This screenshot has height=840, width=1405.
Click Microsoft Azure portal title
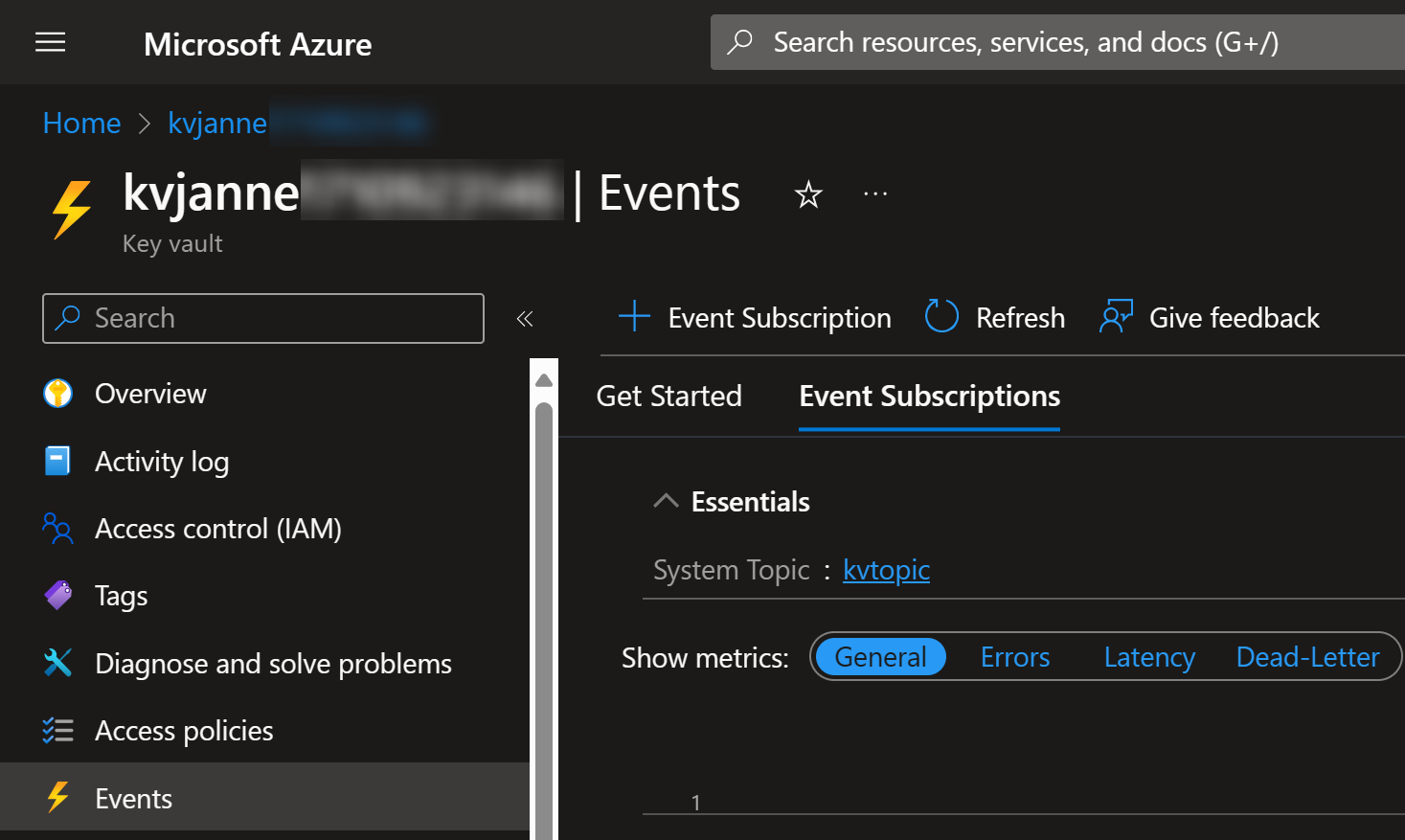tap(258, 44)
